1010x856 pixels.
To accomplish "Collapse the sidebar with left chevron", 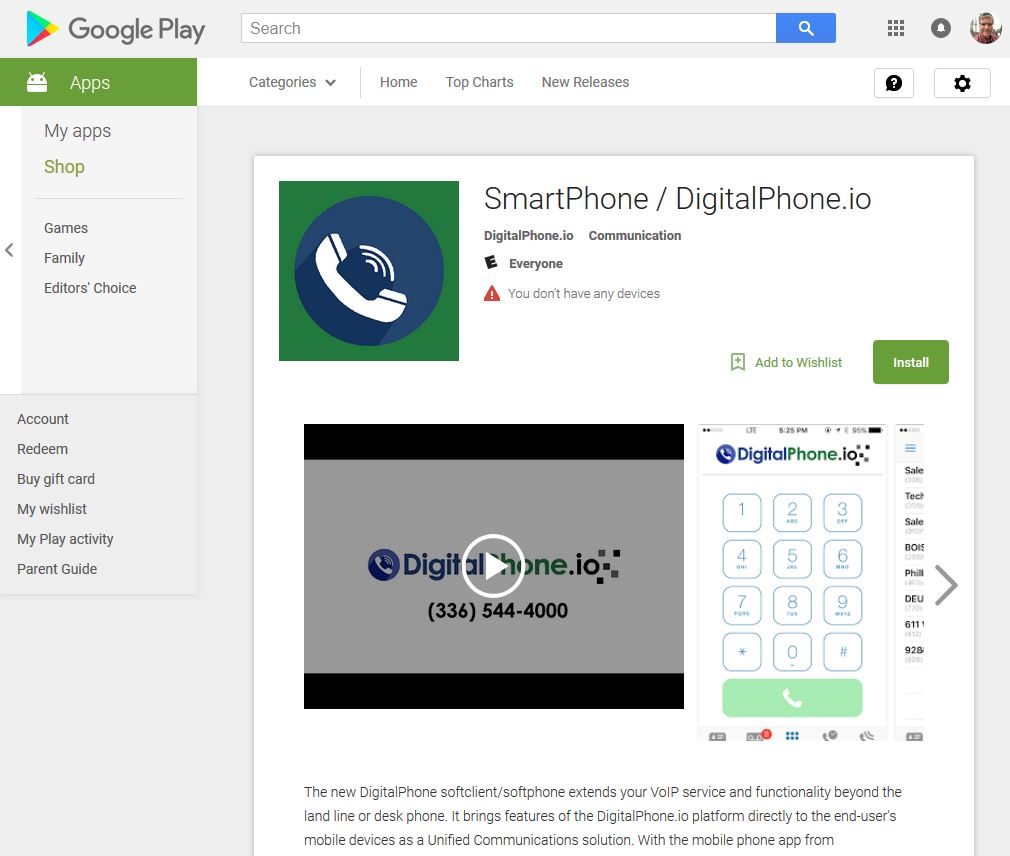I will coord(9,250).
